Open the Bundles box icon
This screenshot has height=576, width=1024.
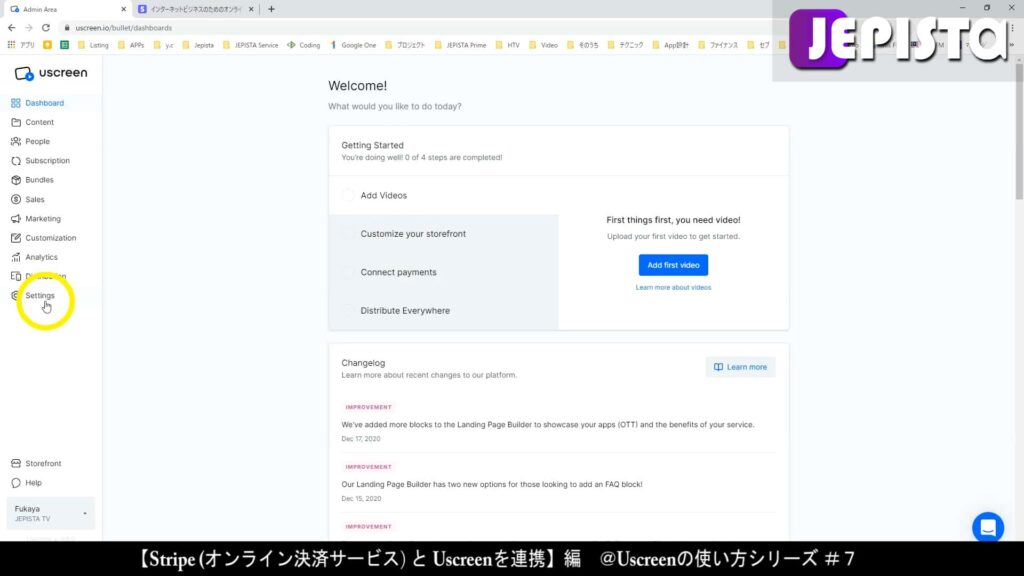point(16,180)
